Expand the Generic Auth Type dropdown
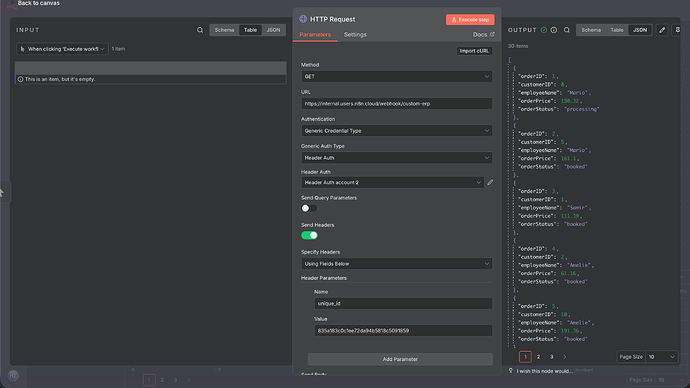Viewport: 690px width, 388px height. point(396,157)
